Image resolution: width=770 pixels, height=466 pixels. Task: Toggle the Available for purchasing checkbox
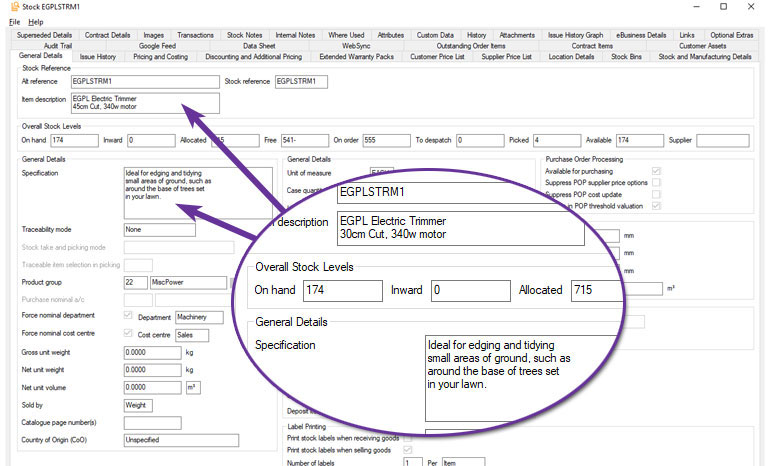(x=656, y=171)
